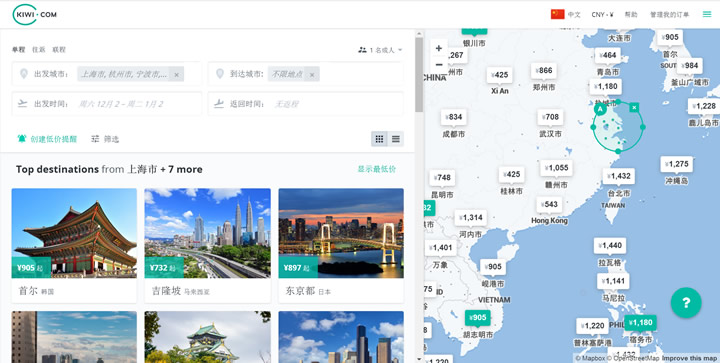The image size is (720, 363).
Task: Switch to grid view of destinations
Action: [379, 139]
